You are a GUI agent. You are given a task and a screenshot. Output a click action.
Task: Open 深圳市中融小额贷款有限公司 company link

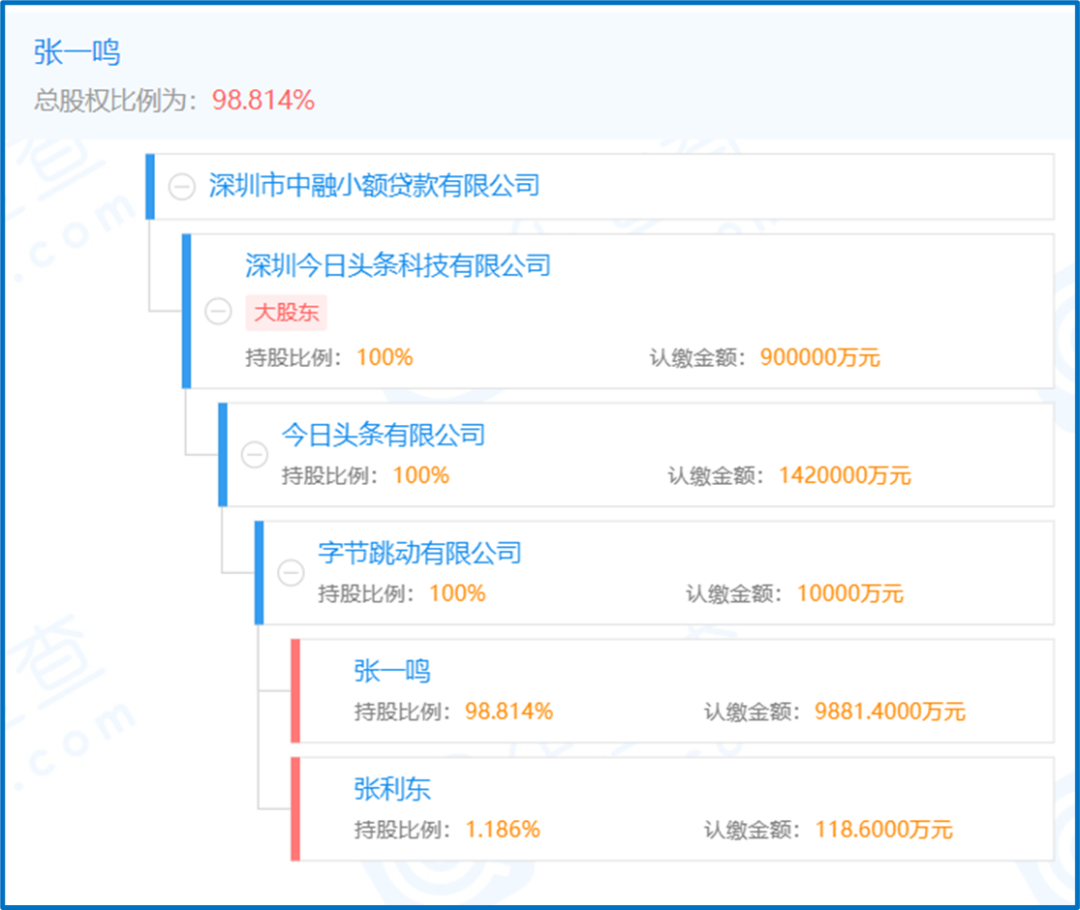pos(374,185)
